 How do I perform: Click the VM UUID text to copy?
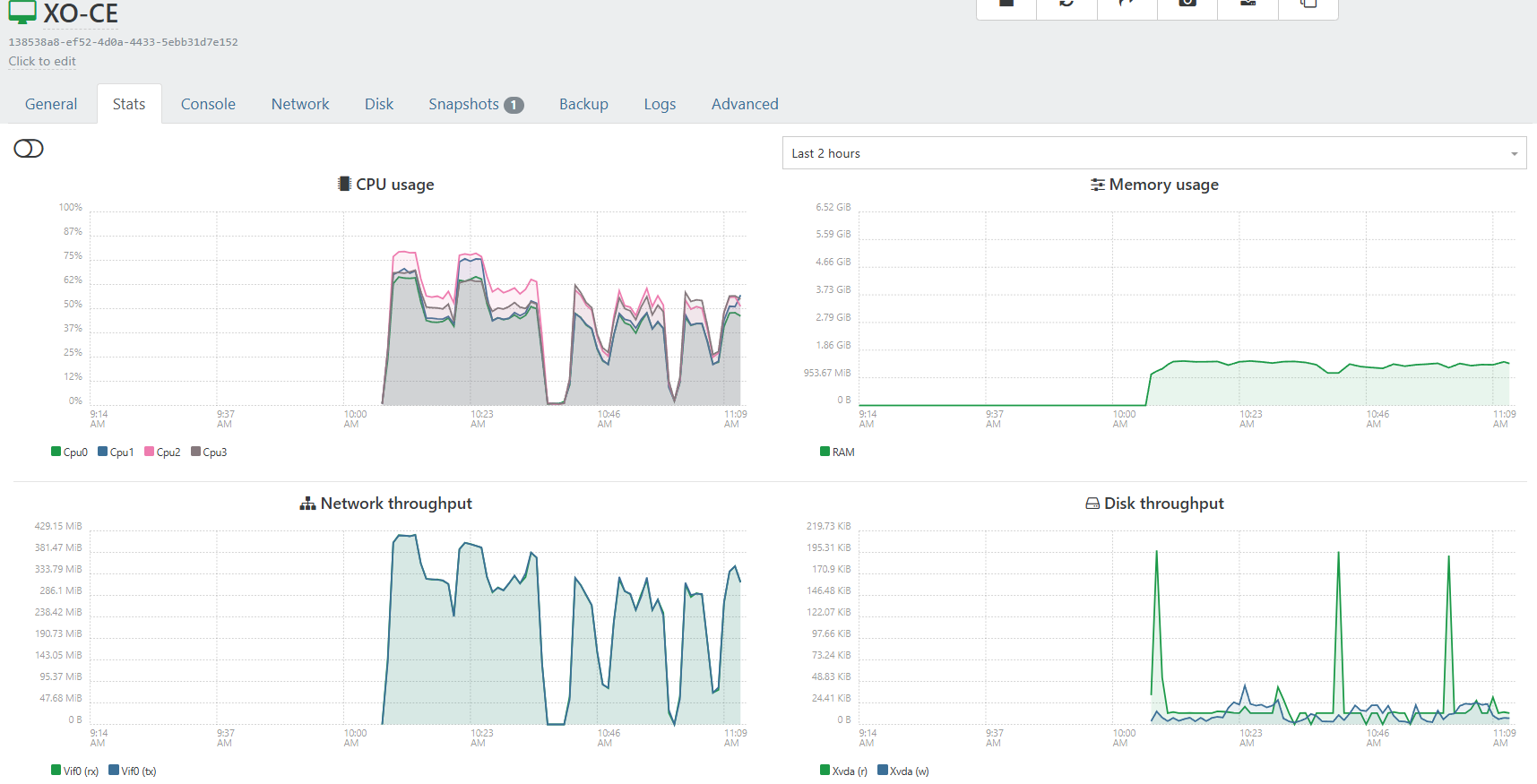coord(123,42)
